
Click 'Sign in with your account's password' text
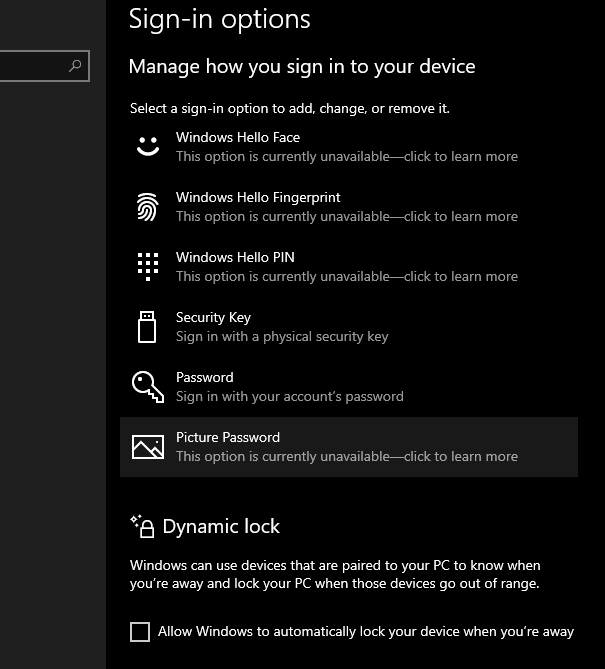click(x=290, y=397)
